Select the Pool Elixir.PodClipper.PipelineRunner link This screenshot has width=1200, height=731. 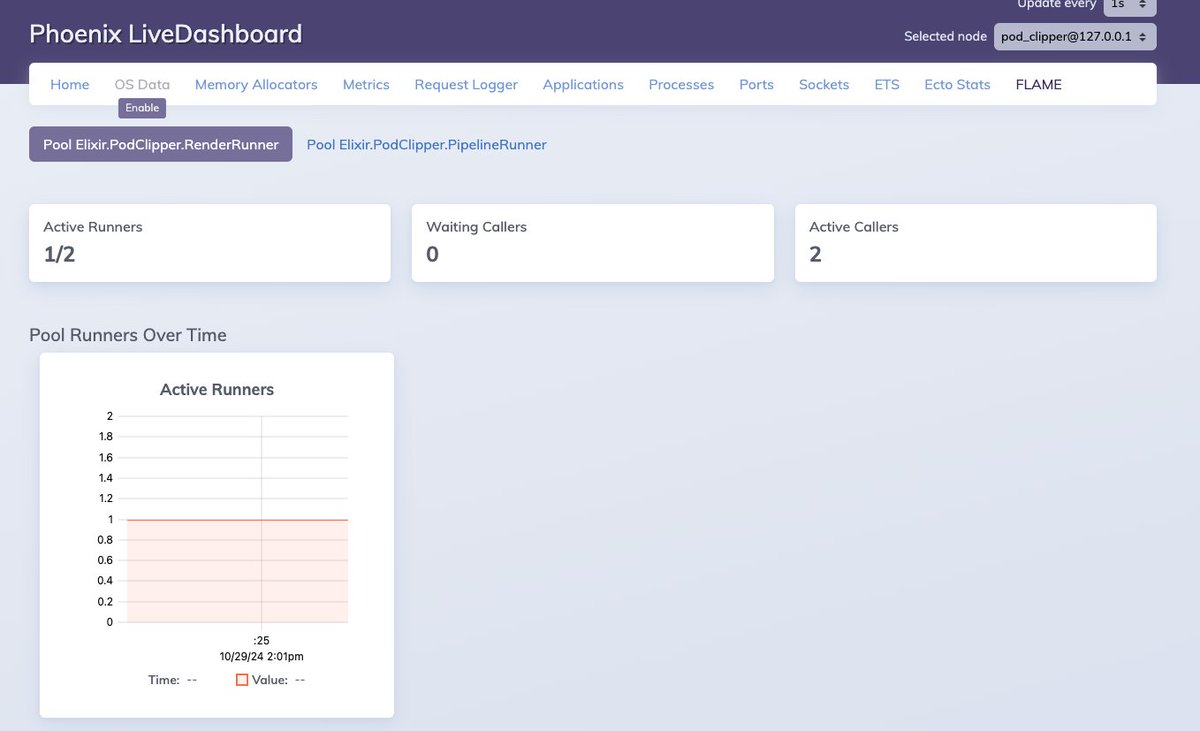pos(426,144)
